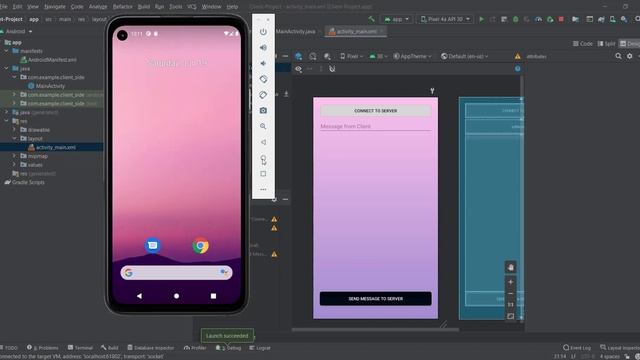Image resolution: width=640 pixels, height=360 pixels.
Task: Switch to the MainActivity.java editor tab
Action: tap(296, 31)
